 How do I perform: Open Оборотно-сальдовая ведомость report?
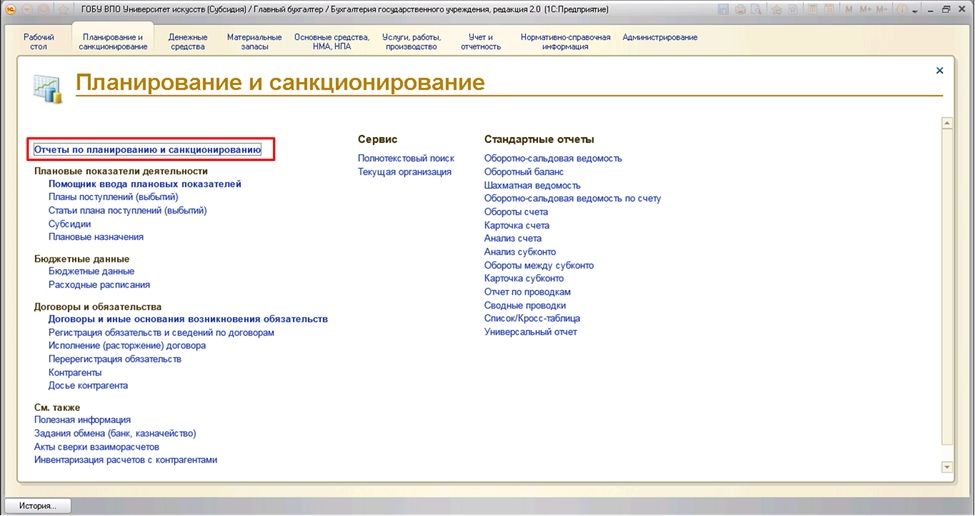pos(552,158)
